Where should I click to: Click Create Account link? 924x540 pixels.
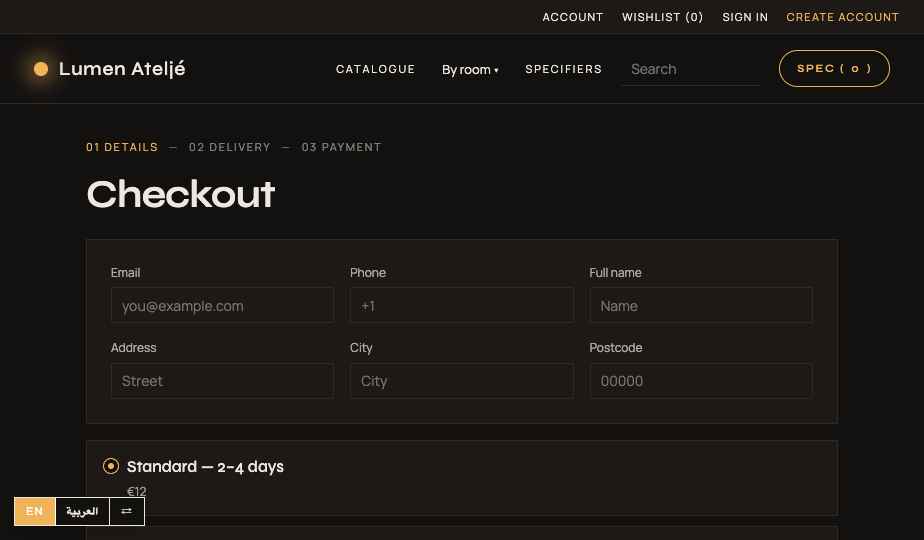point(842,17)
